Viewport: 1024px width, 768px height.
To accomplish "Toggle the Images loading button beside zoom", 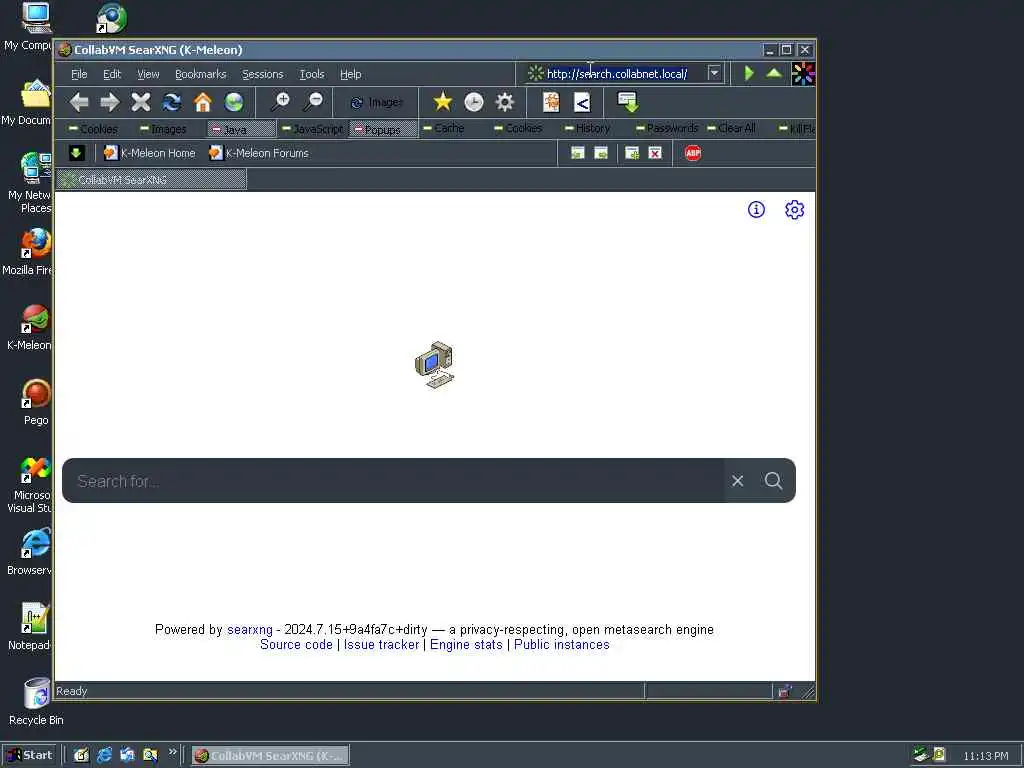I will click(377, 102).
